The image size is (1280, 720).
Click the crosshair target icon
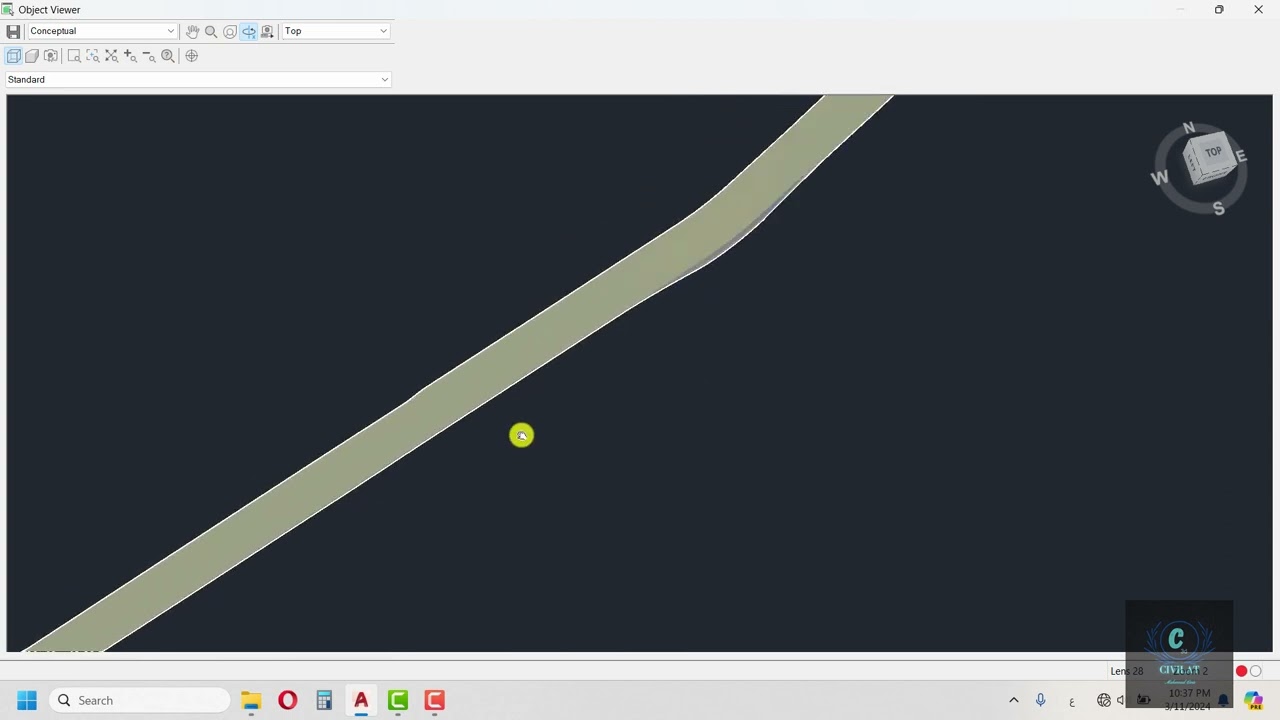click(x=191, y=56)
